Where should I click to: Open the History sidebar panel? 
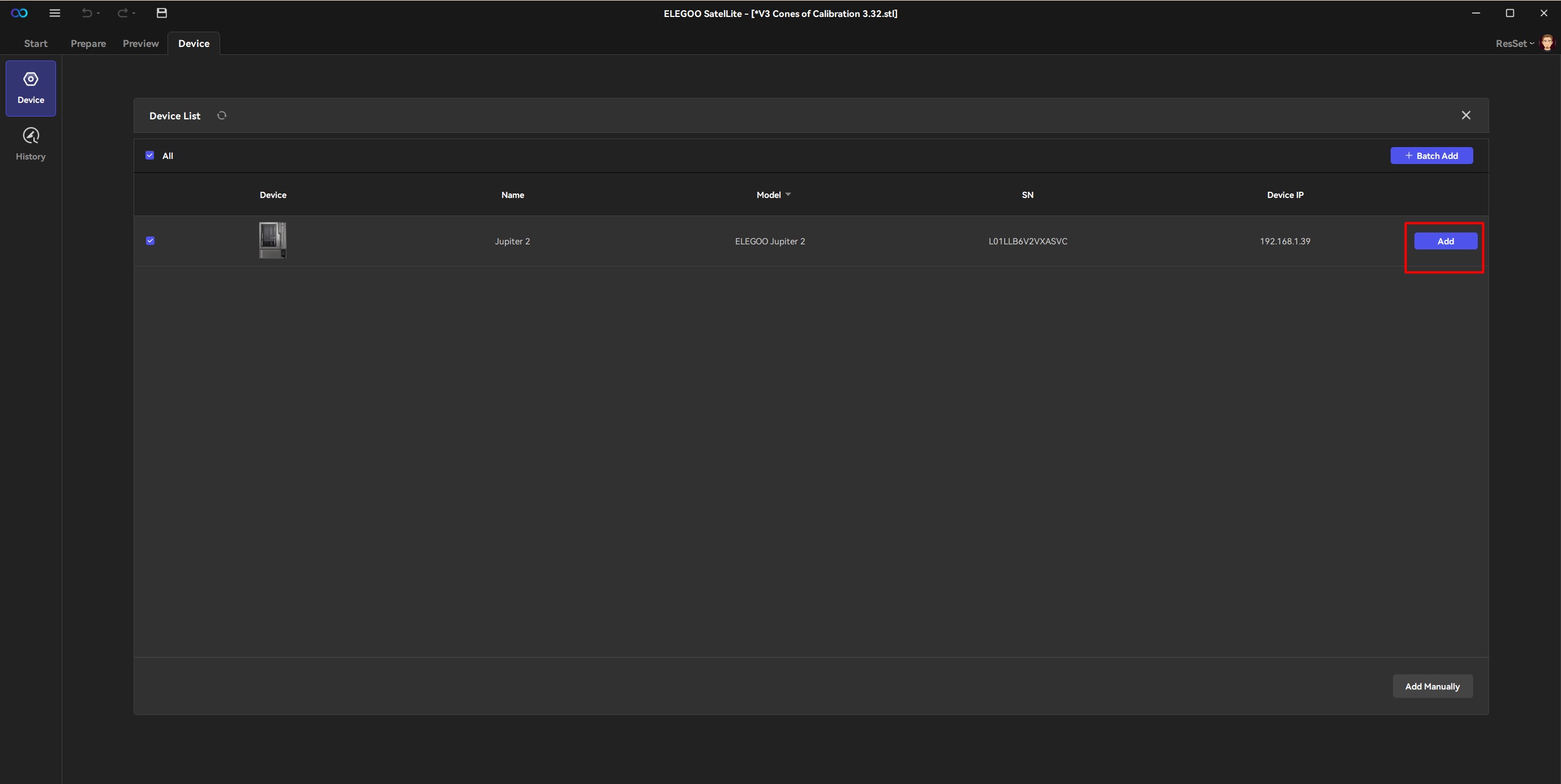click(31, 145)
